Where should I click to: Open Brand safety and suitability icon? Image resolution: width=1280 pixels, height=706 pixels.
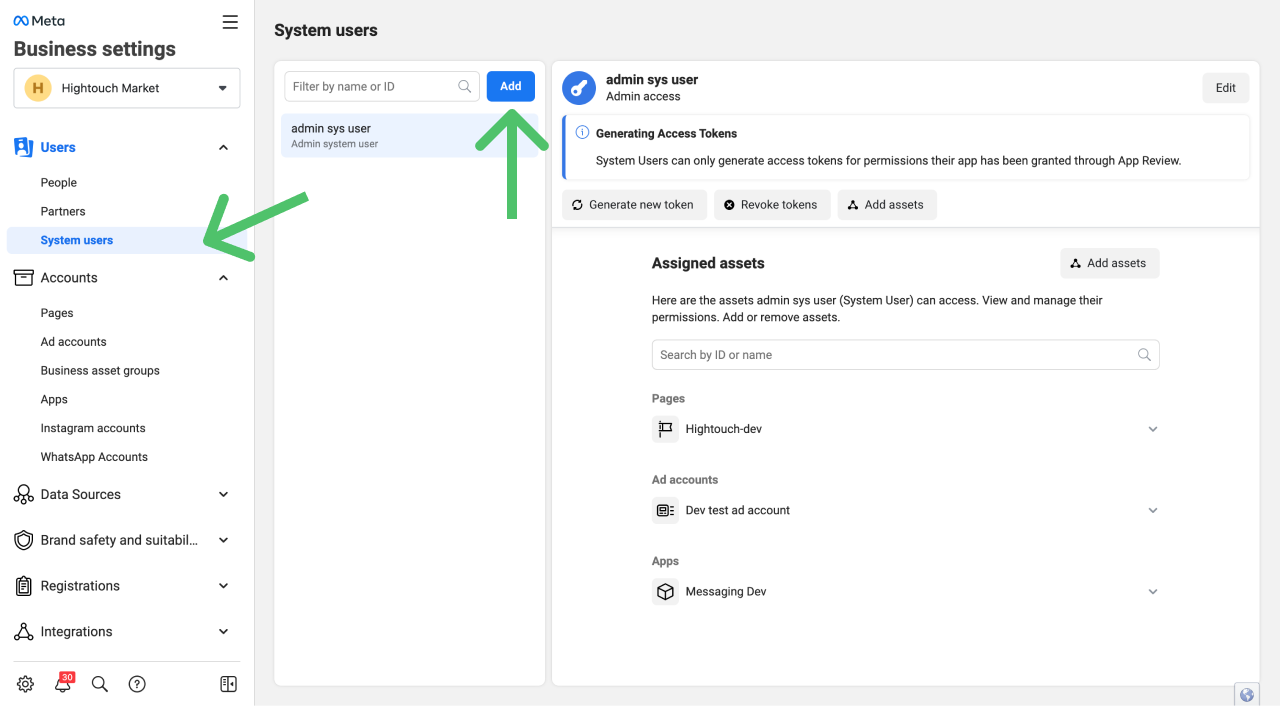(23, 540)
